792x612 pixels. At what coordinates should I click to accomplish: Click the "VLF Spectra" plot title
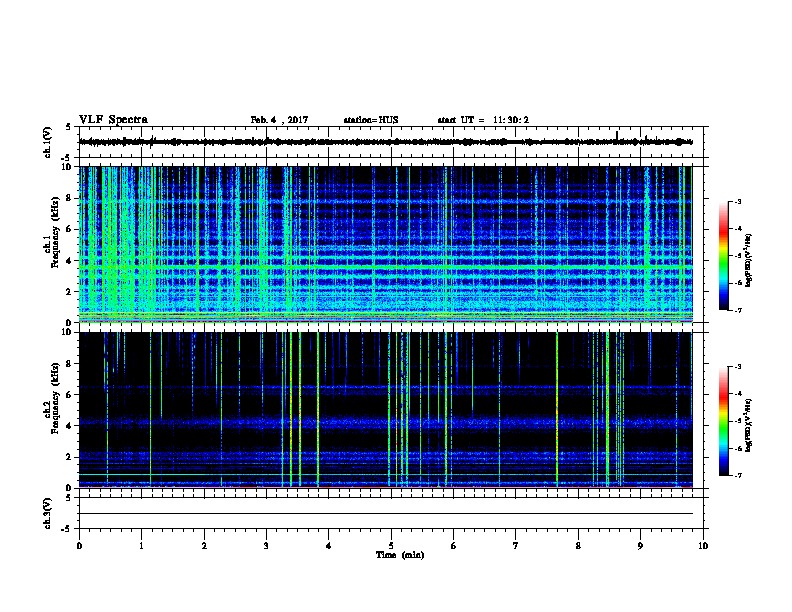(x=113, y=120)
